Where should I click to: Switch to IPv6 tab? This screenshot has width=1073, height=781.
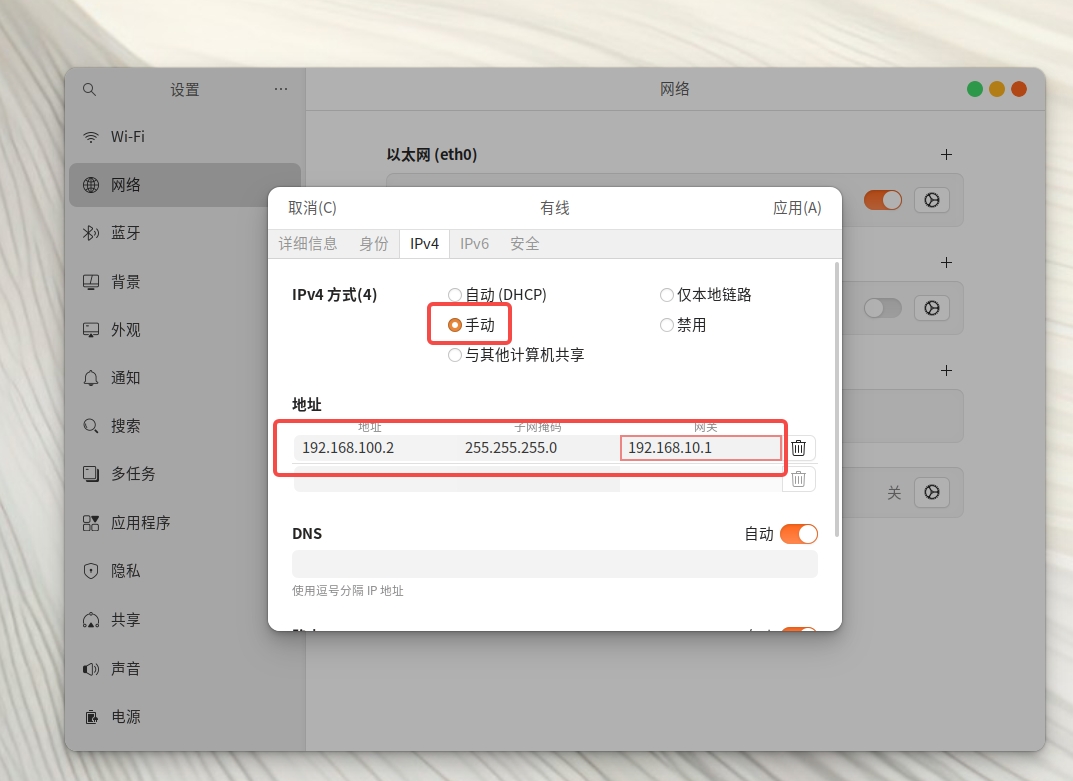[x=474, y=244]
